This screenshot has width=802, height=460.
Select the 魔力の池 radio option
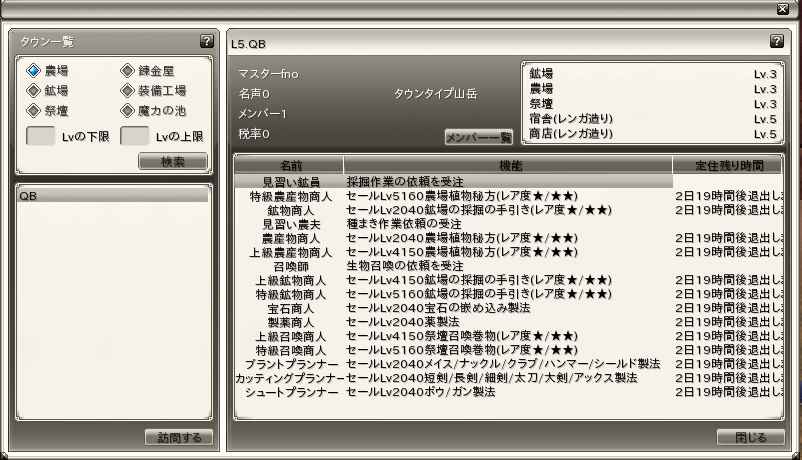[x=128, y=111]
